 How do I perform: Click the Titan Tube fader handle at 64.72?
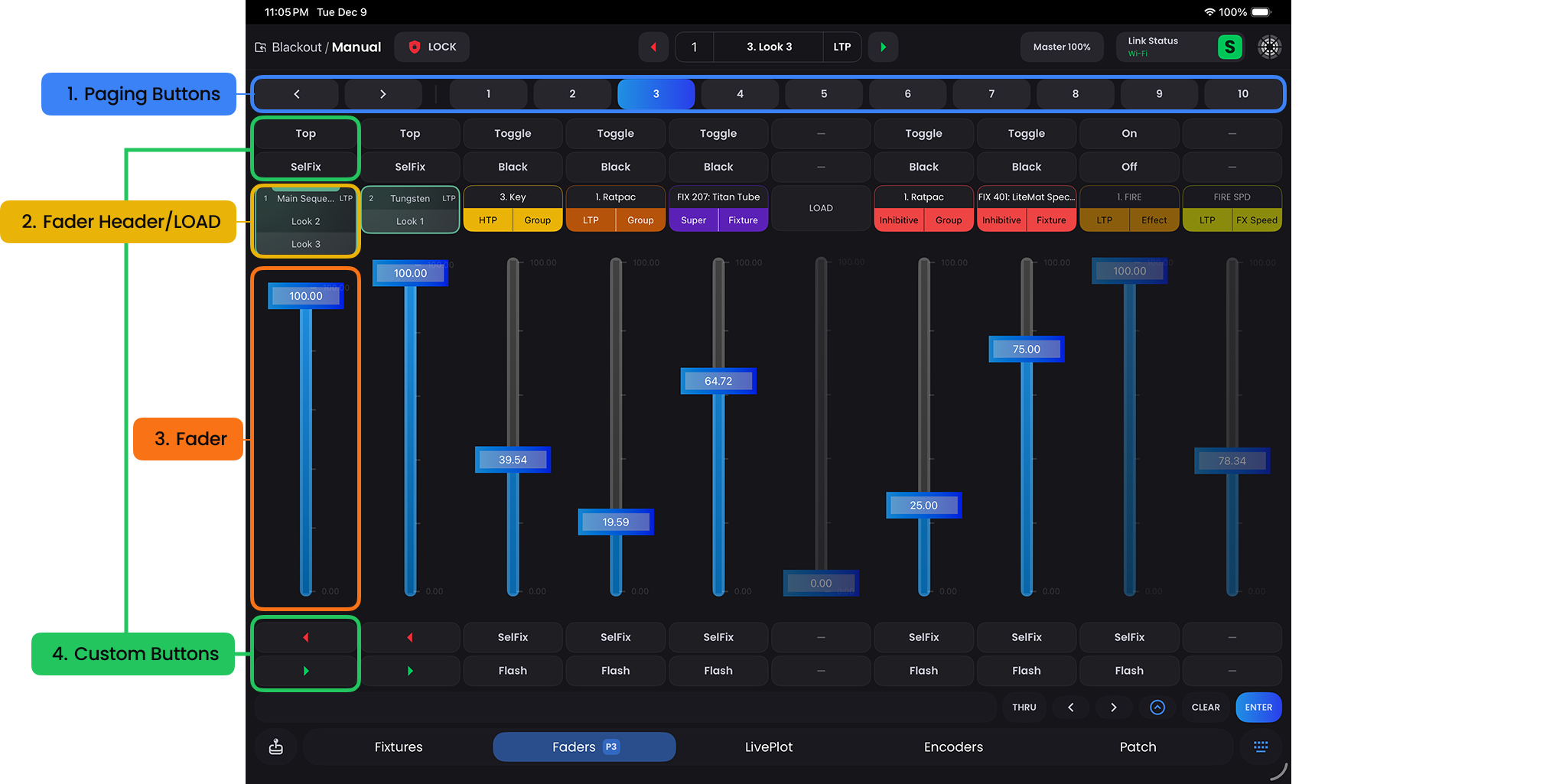click(718, 381)
